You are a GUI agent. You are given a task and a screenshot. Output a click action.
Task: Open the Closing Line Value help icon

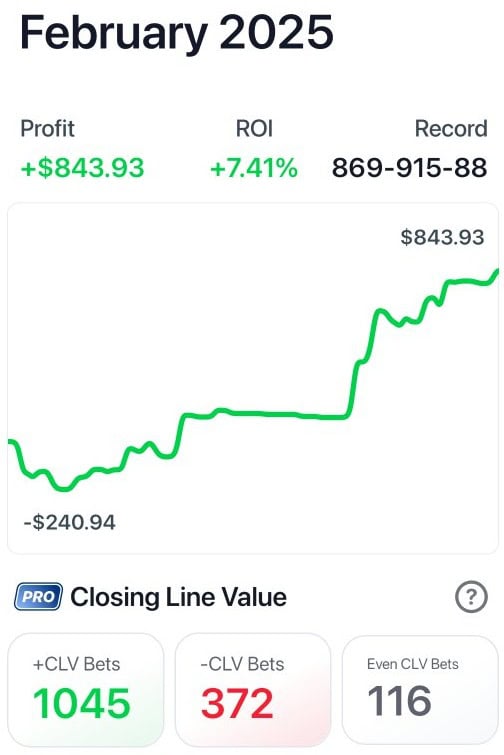471,597
